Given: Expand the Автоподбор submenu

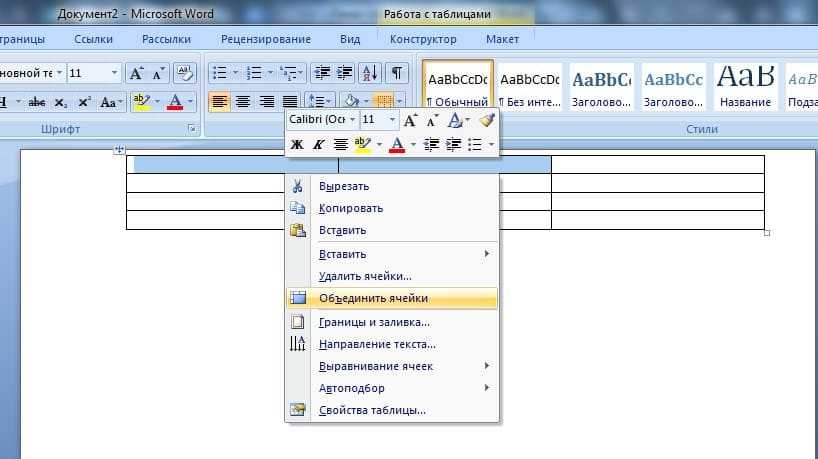Looking at the screenshot, I should [392, 388].
